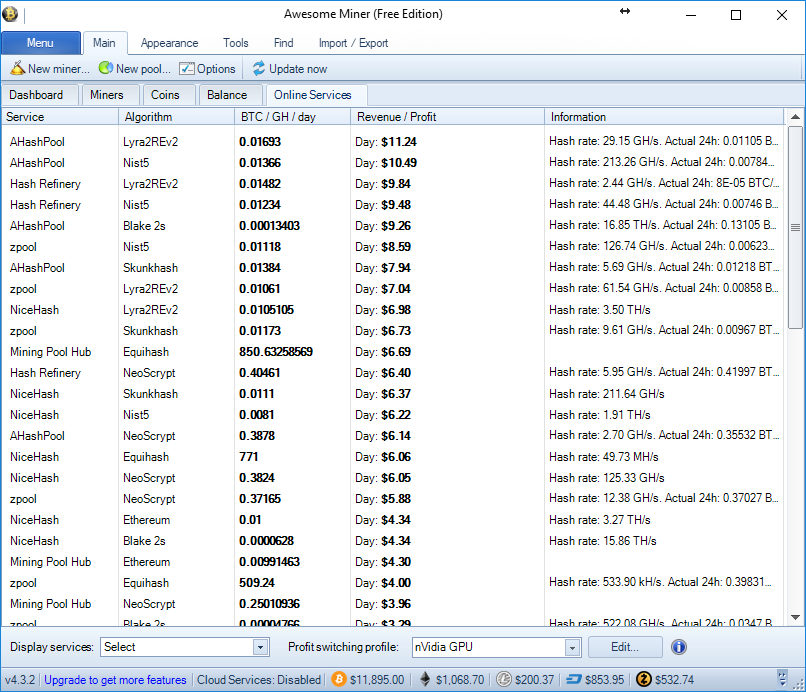Click the Awesome Miner Bitcoin app icon
The width and height of the screenshot is (806, 692).
point(10,14)
